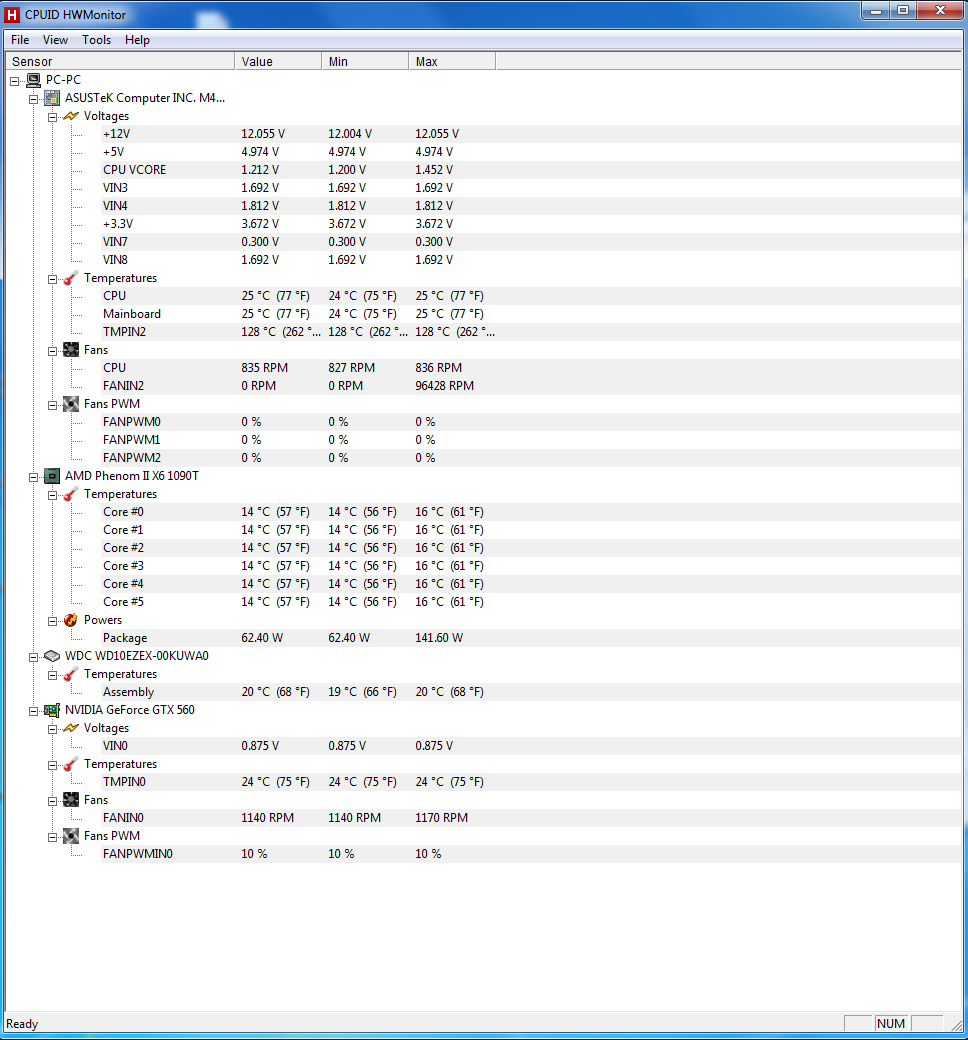Viewport: 968px width, 1040px height.
Task: Select the FANIN2 fan row
Action: tap(531, 386)
